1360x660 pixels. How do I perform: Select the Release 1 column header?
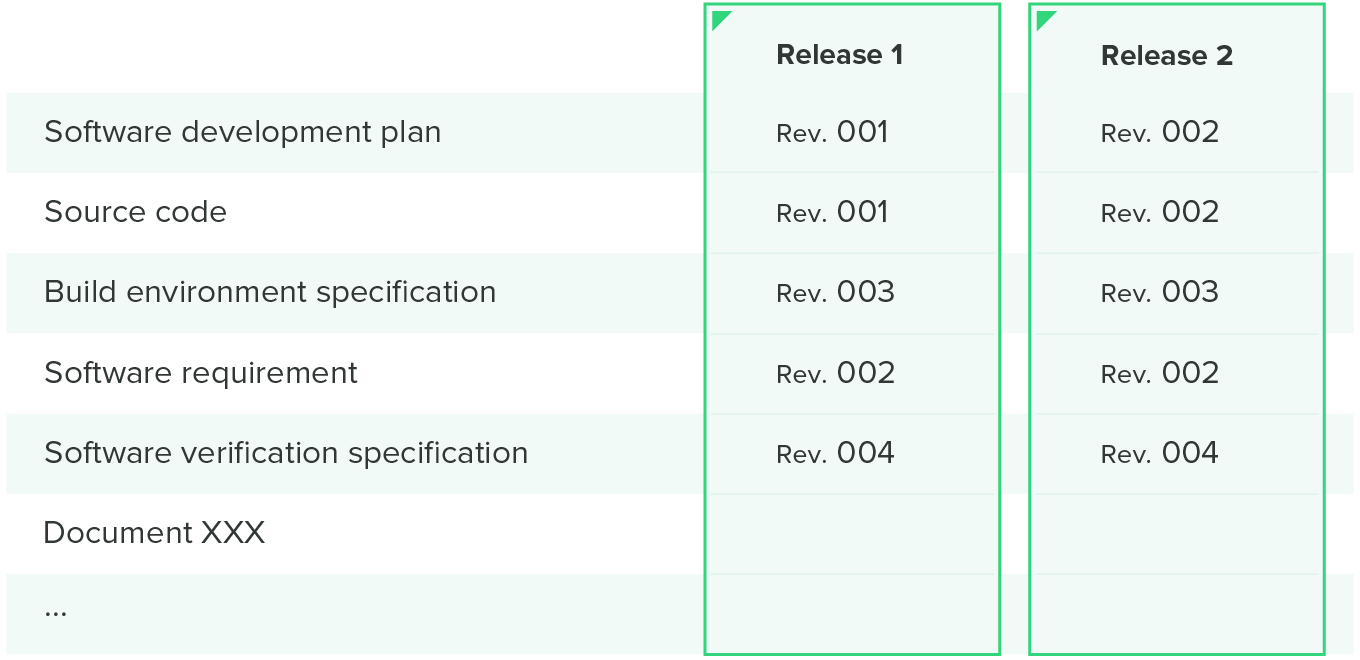(839, 55)
